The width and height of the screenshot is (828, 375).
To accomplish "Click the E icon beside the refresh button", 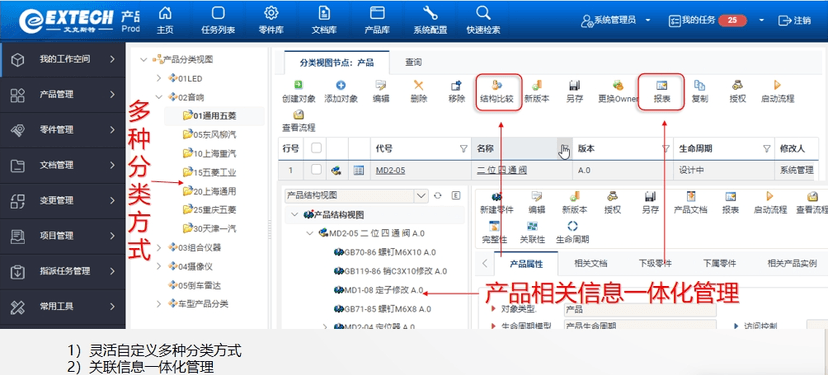I will (456, 195).
